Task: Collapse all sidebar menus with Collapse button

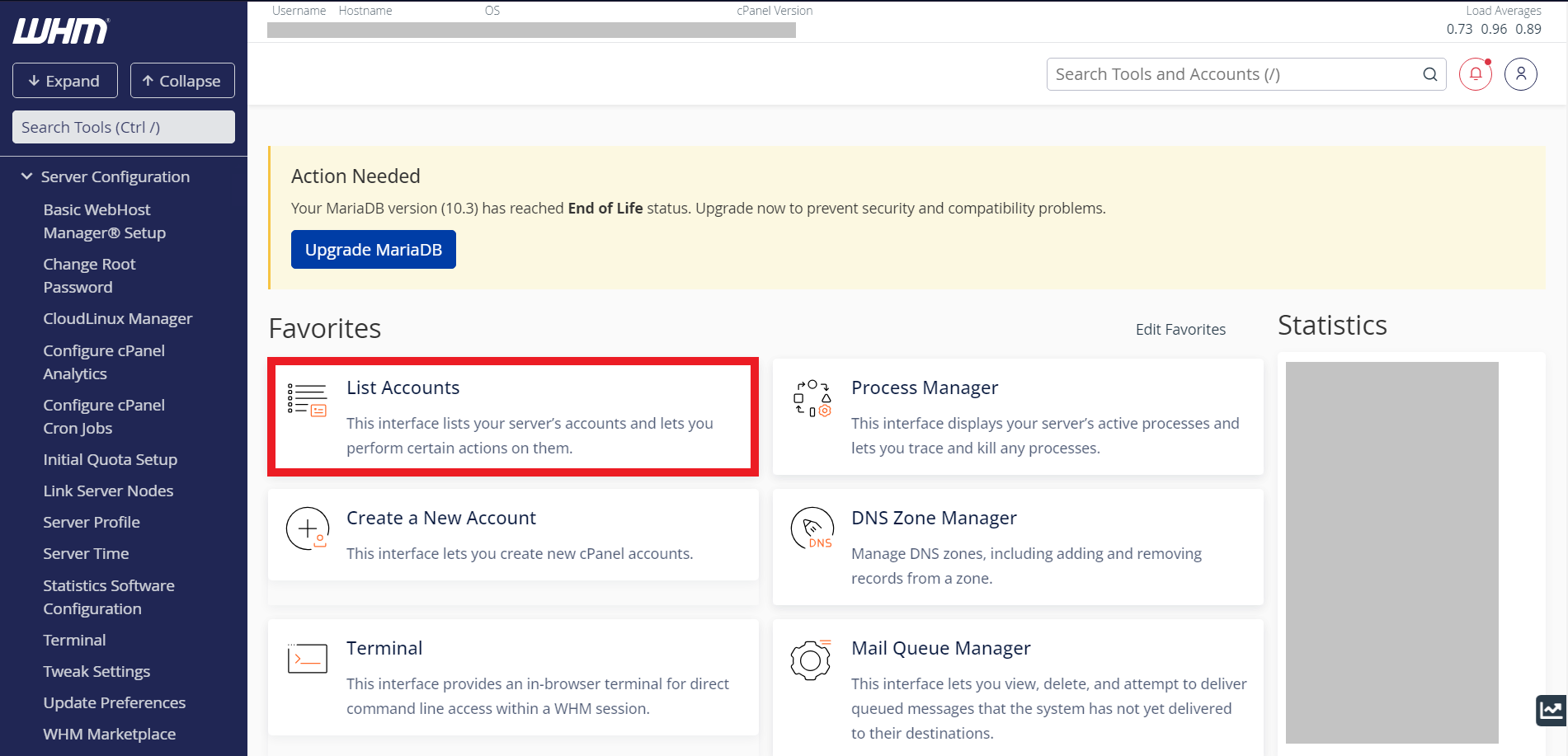Action: (x=182, y=81)
